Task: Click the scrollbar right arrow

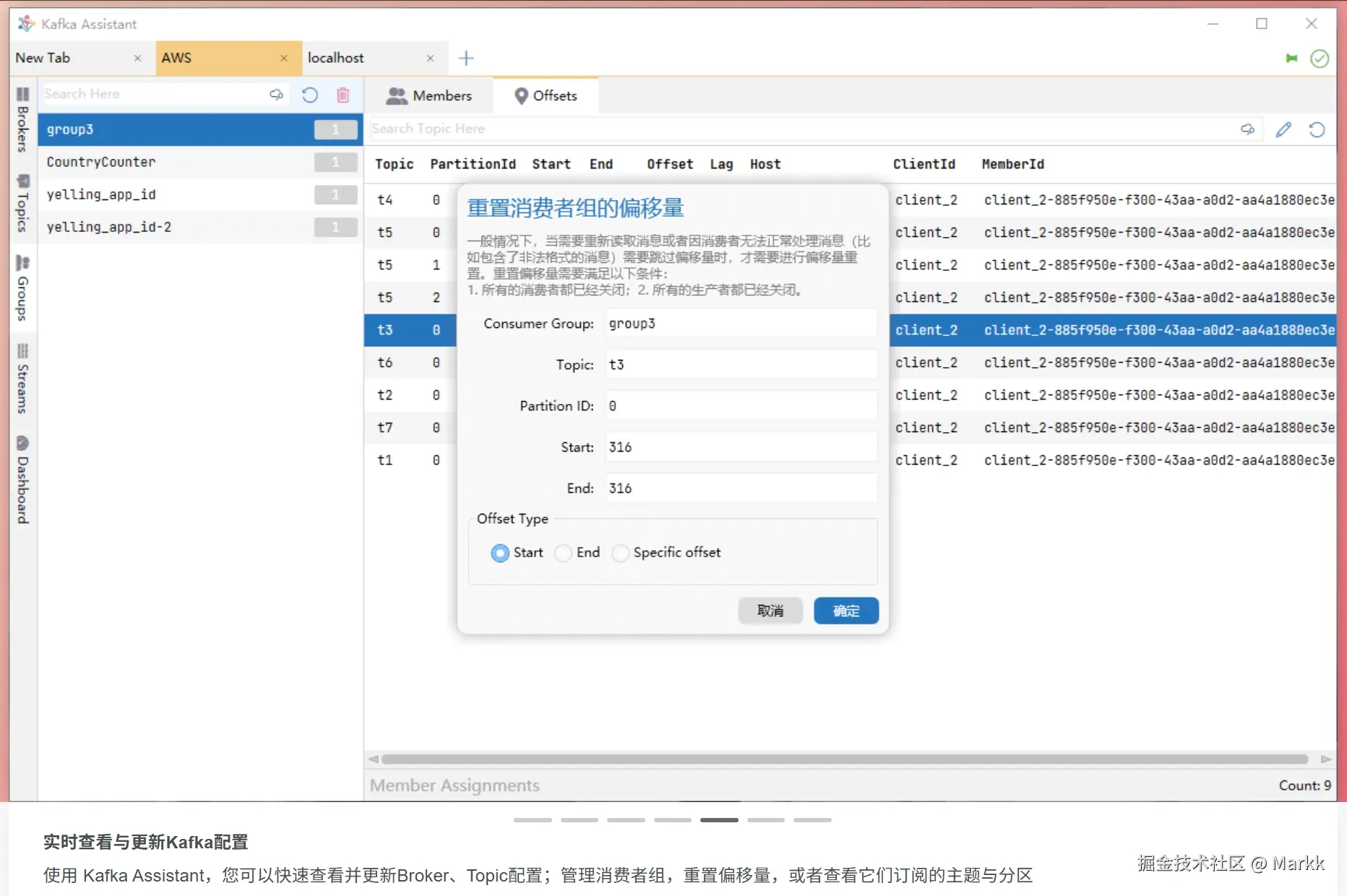Action: pos(1325,759)
